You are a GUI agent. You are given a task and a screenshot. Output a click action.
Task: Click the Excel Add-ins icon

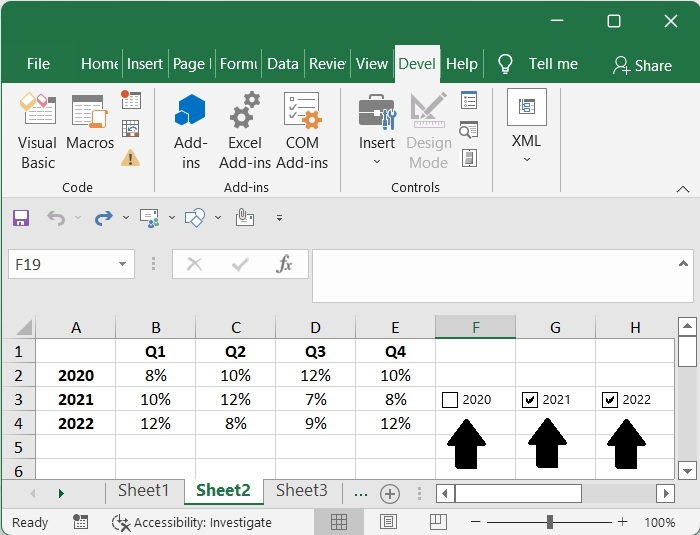pos(245,130)
